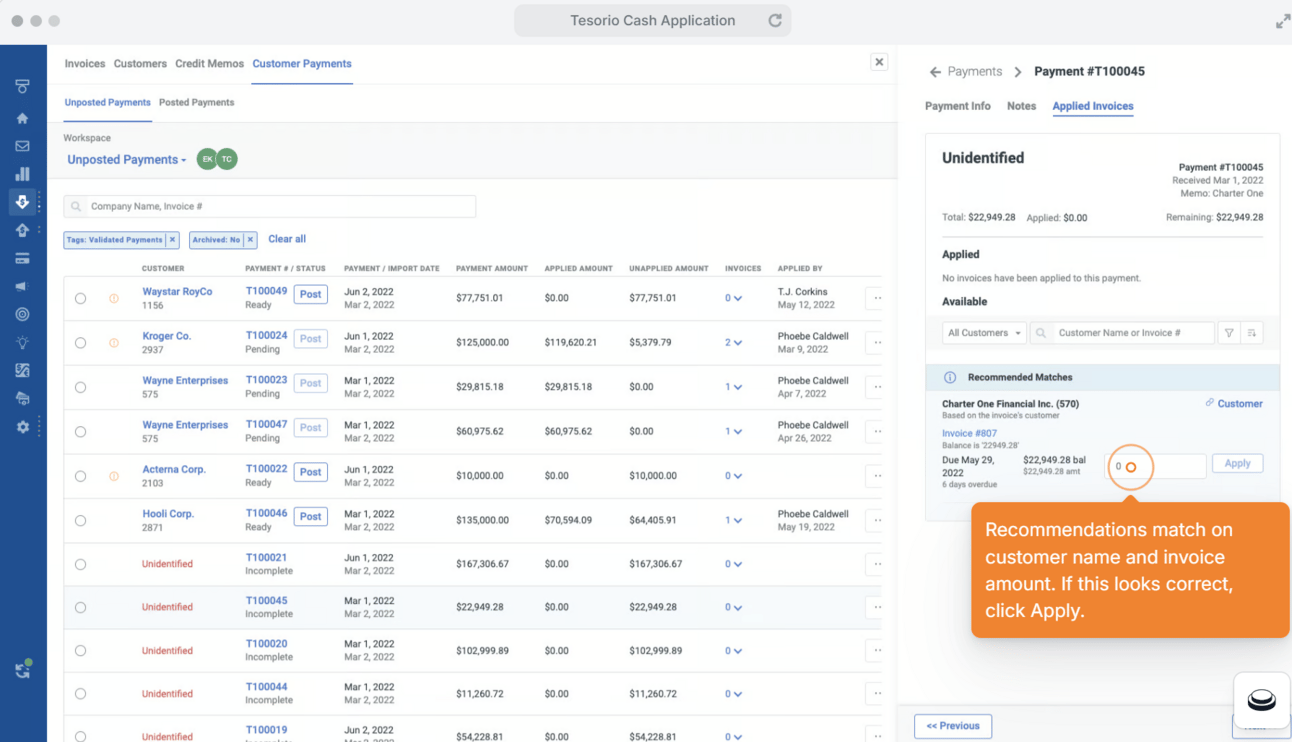The width and height of the screenshot is (1292, 742).
Task: Click the lightbulb icon in the sidebar
Action: click(x=22, y=343)
